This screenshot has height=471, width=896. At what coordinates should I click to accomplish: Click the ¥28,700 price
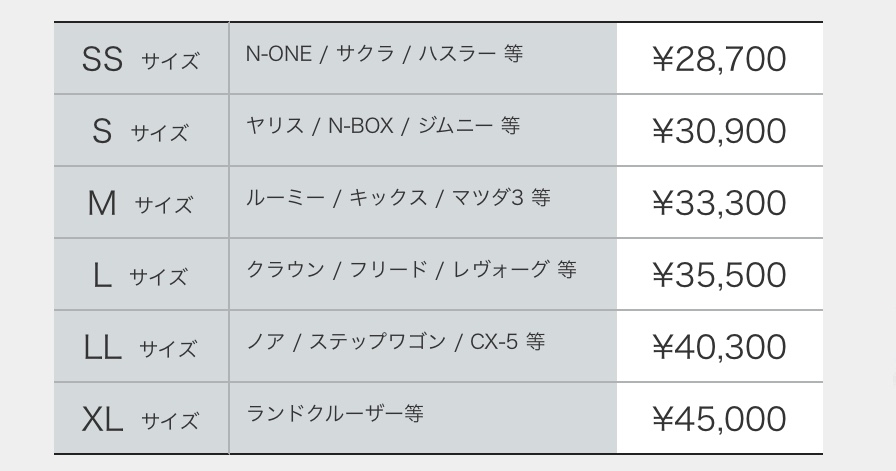point(719,59)
